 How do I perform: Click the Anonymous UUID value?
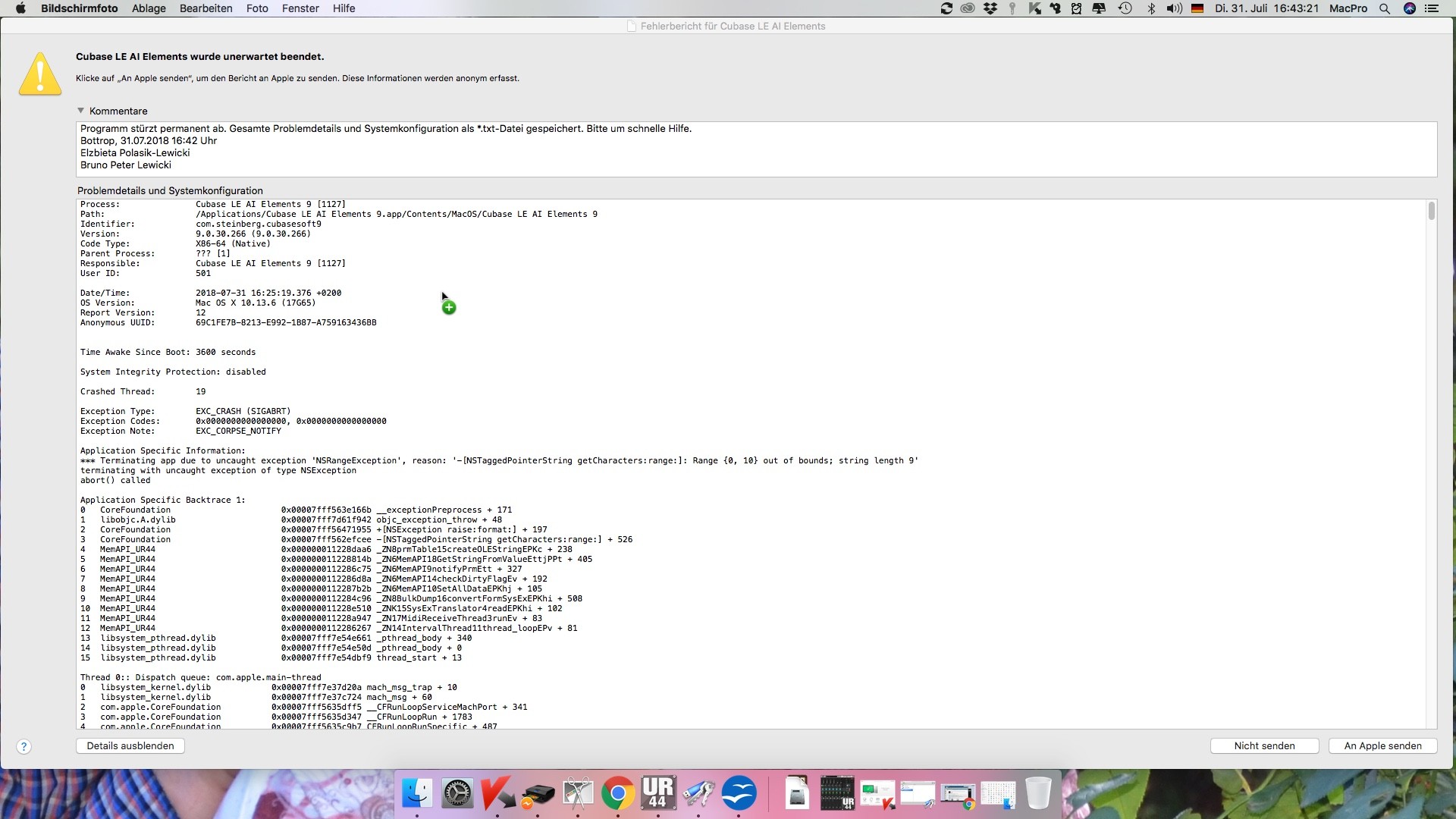click(x=286, y=323)
